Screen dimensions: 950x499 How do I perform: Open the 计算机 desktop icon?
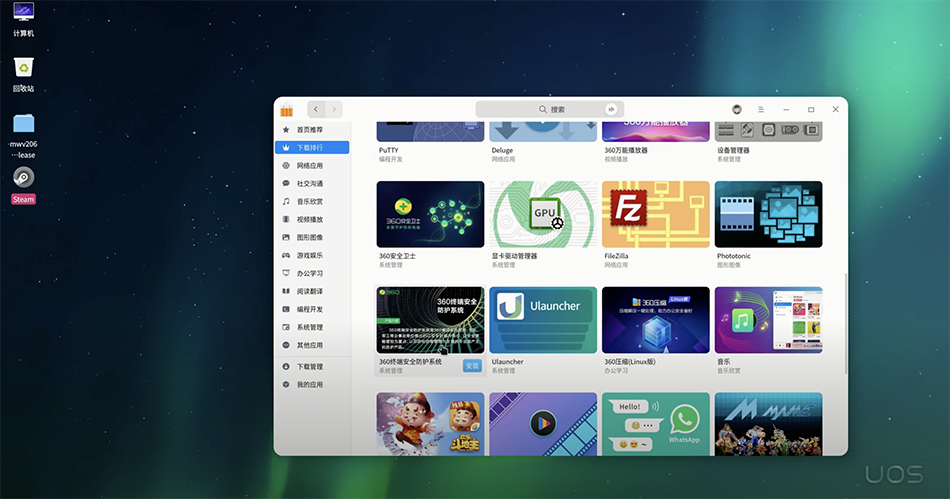[x=23, y=19]
